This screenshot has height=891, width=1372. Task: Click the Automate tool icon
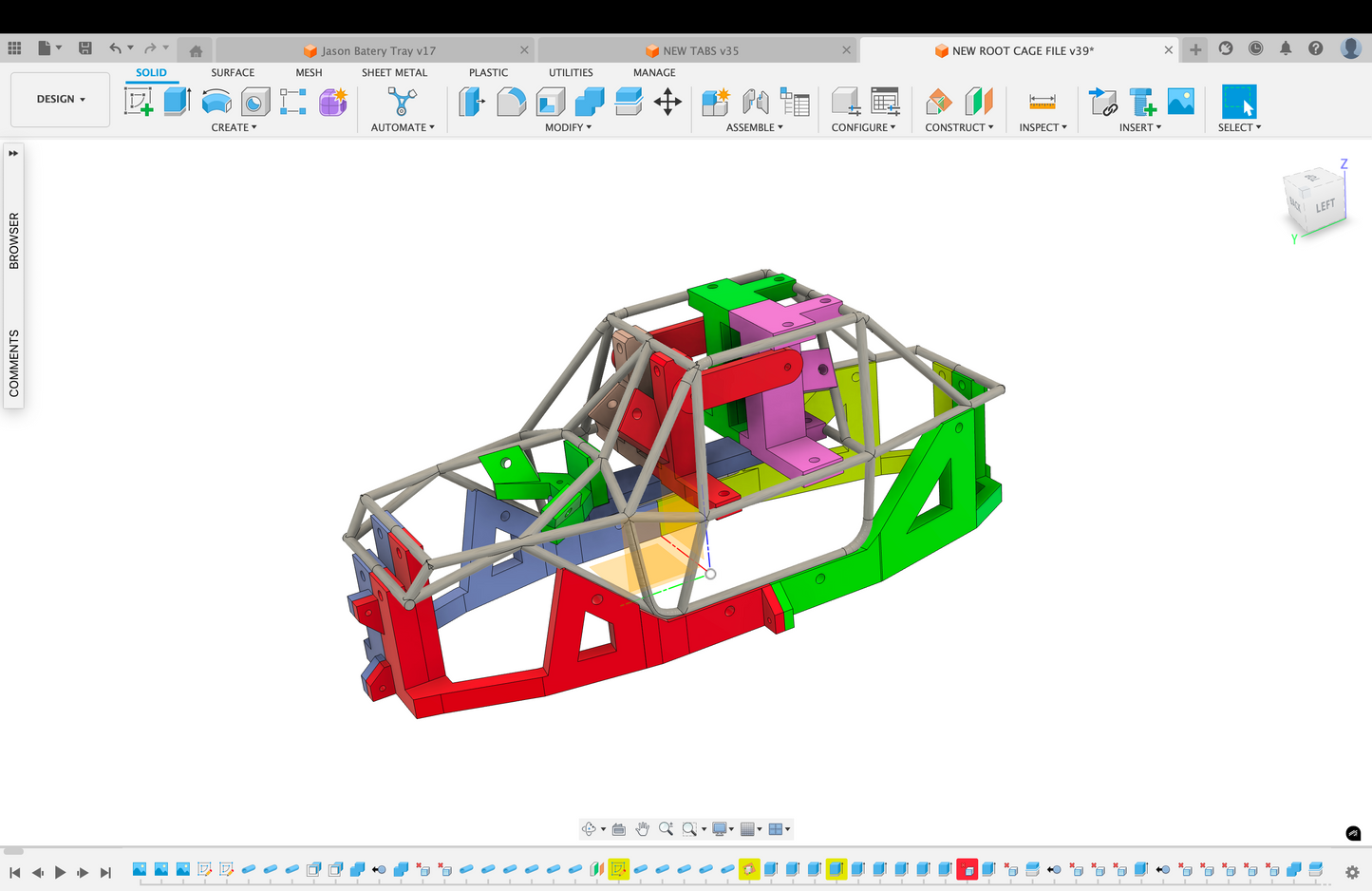point(402,101)
